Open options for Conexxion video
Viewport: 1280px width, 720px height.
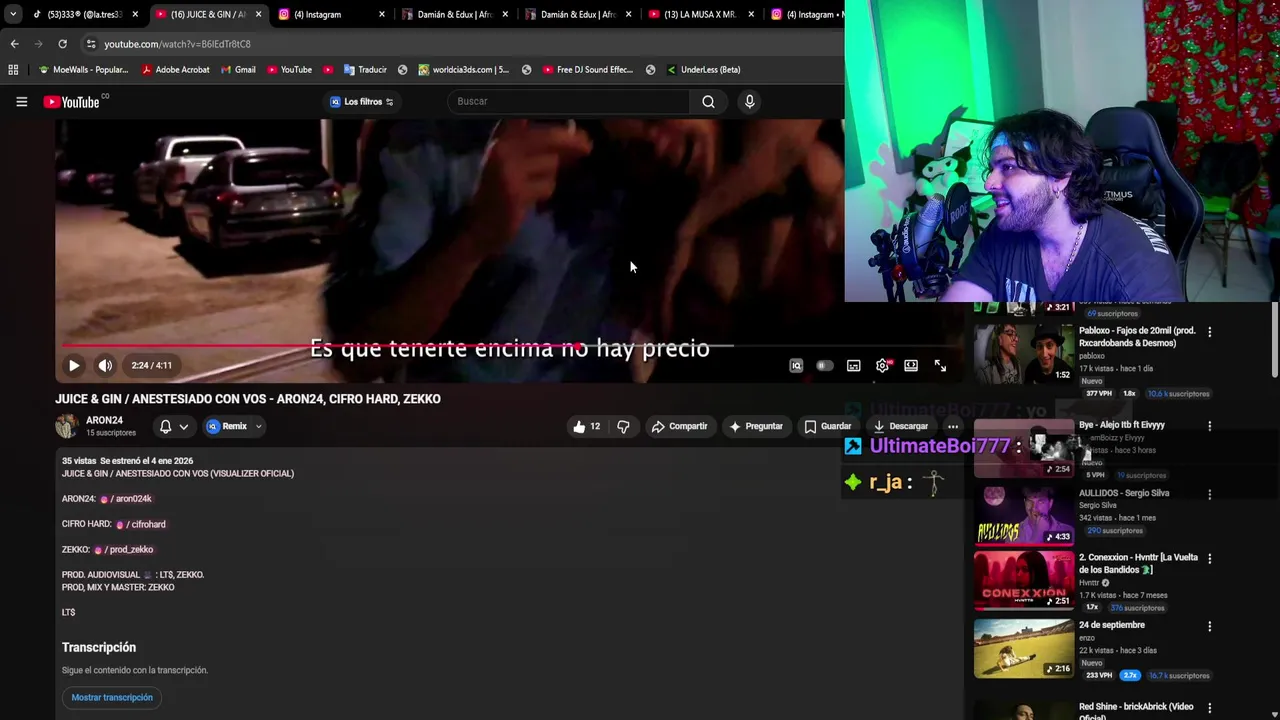[1209, 559]
